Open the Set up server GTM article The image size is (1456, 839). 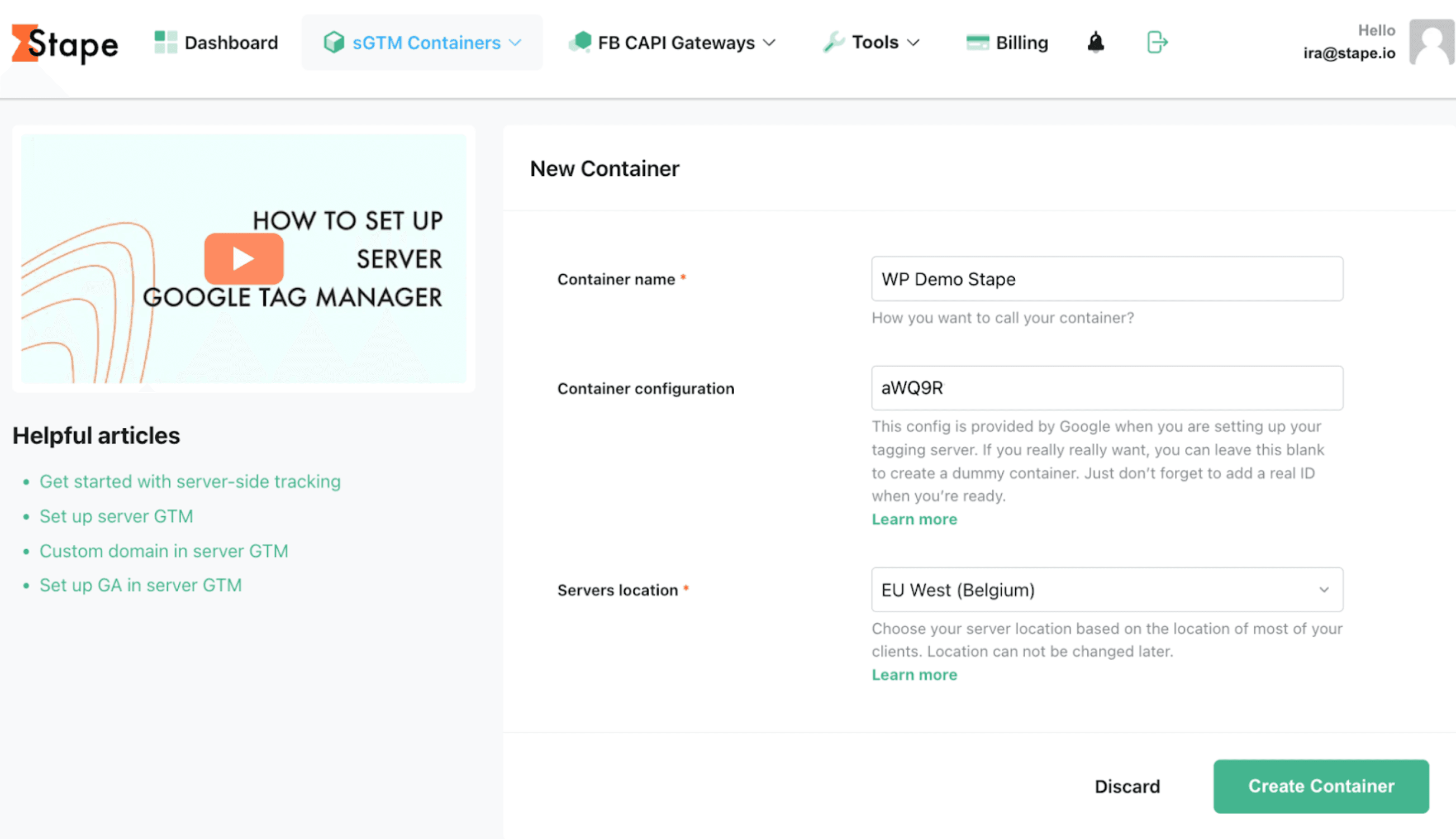(x=116, y=516)
